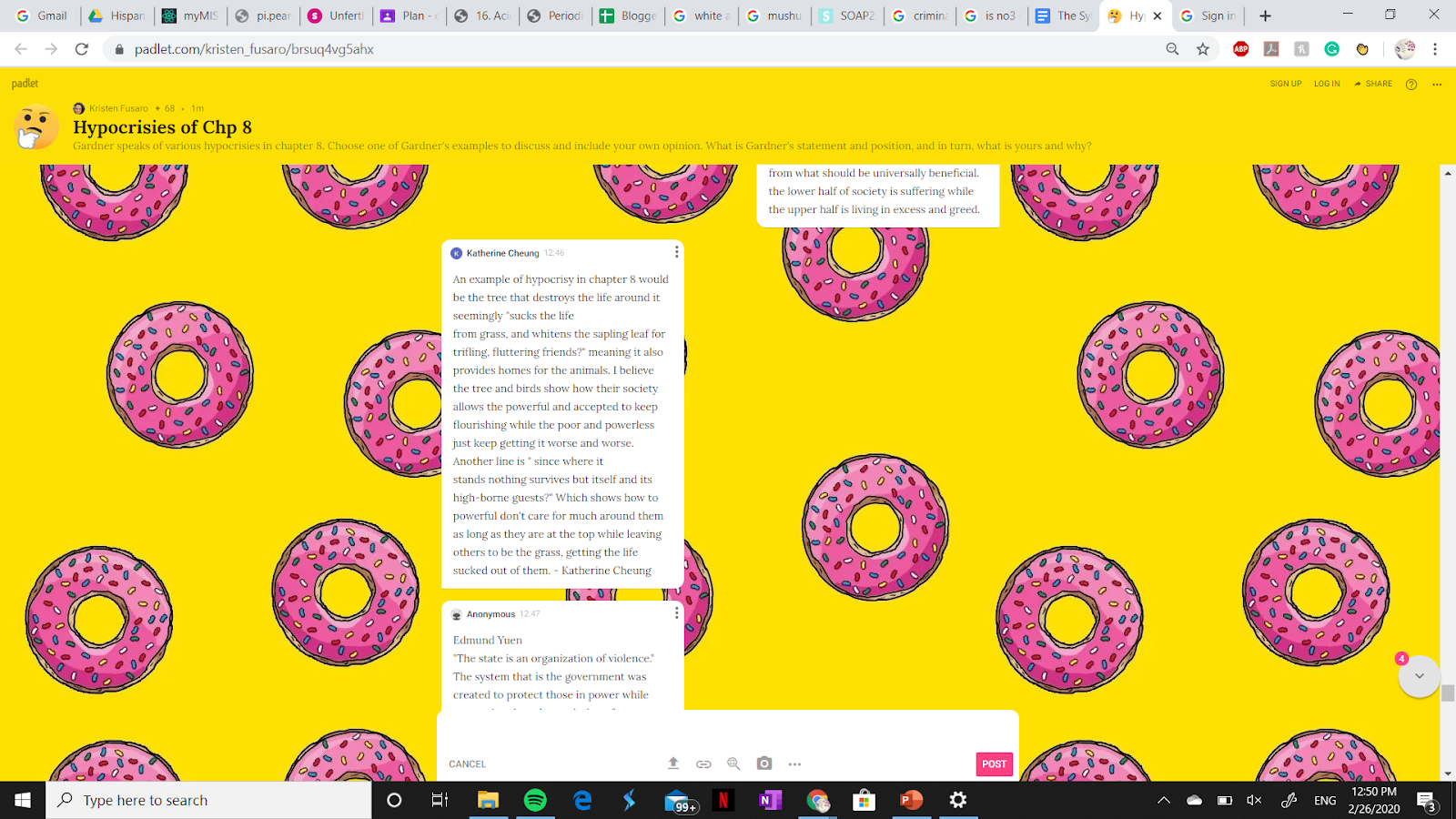Open the padlet more options ellipsis
Image resolution: width=1456 pixels, height=819 pixels.
pos(1437,84)
